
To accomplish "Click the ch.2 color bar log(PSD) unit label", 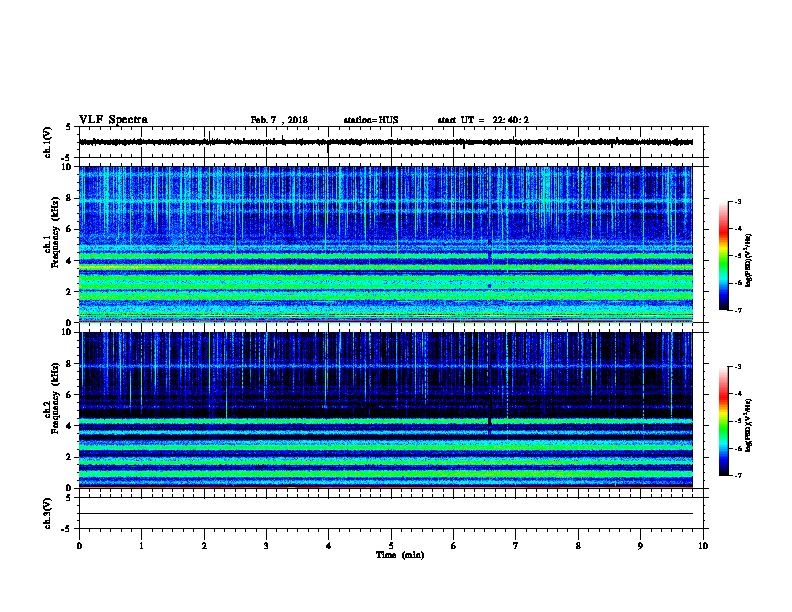I will coord(749,426).
